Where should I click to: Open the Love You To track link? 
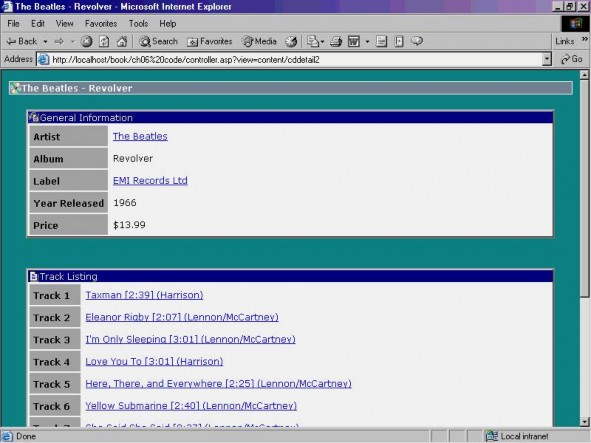(x=154, y=362)
